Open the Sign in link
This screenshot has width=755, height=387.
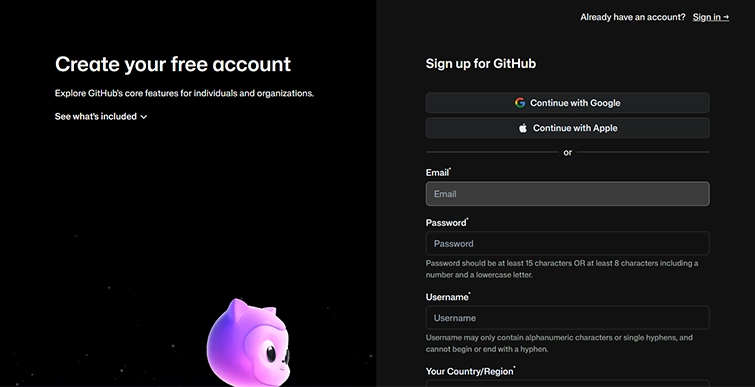pyautogui.click(x=711, y=17)
